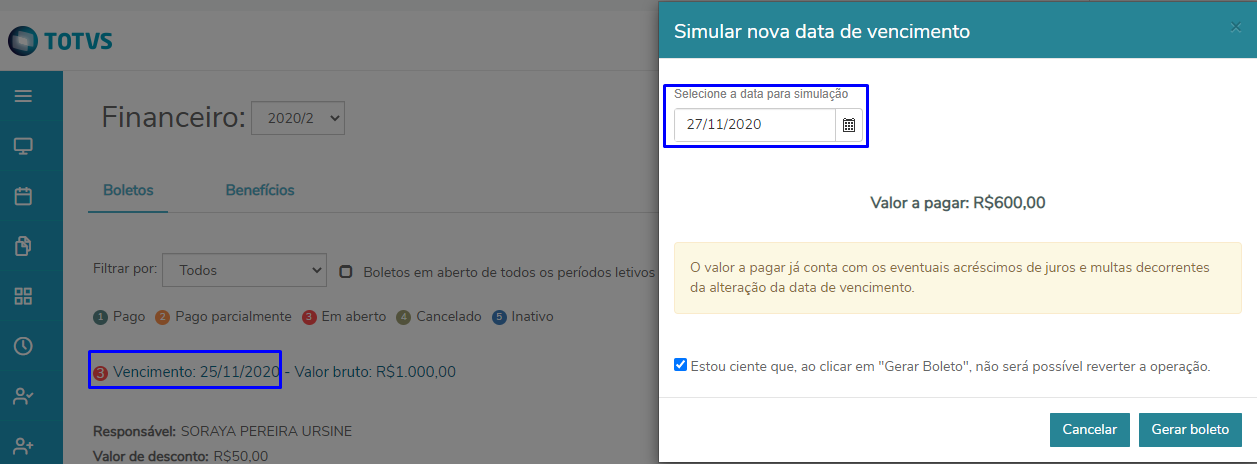
Task: Select the grid tiles sidebar icon
Action: click(x=23, y=296)
